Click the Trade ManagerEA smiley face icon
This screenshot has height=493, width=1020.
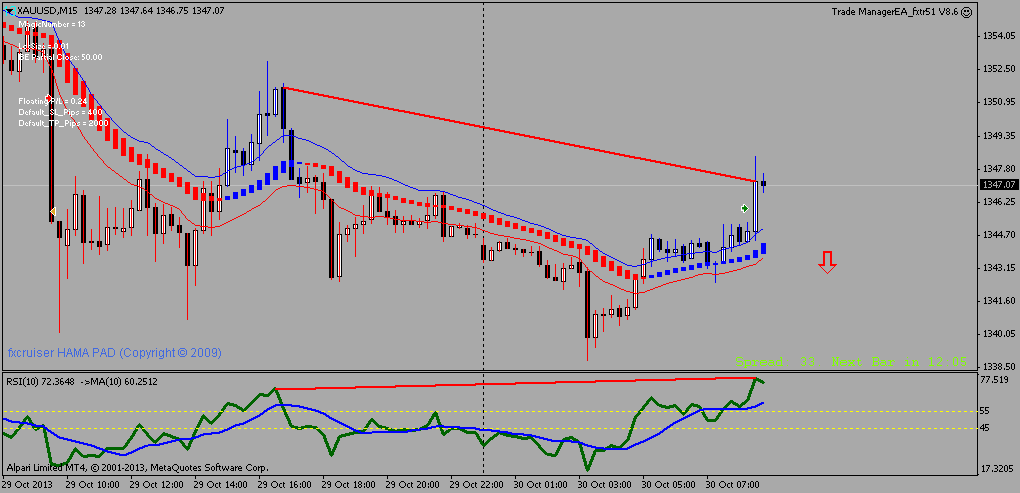(x=967, y=11)
